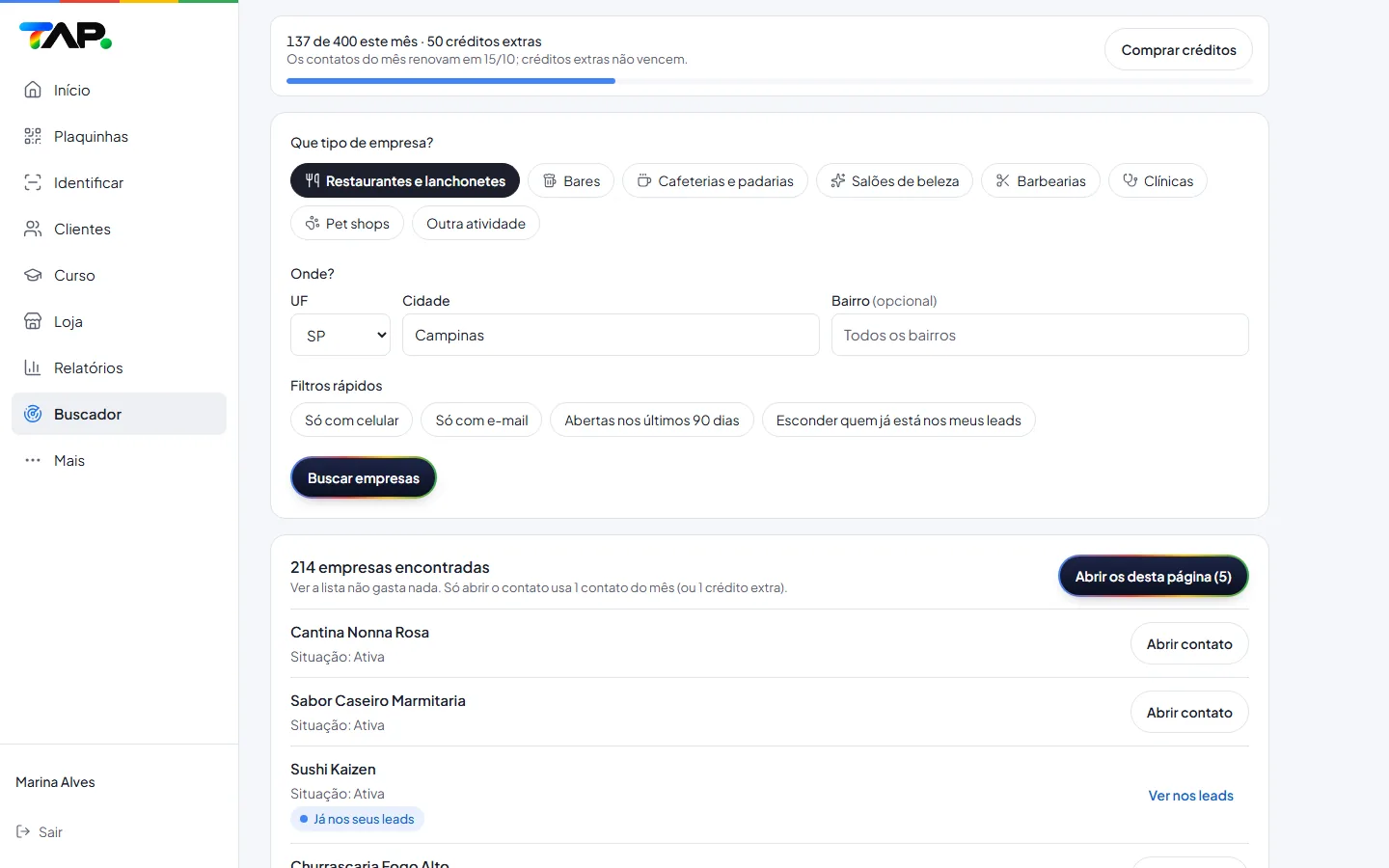
Task: Click the Buscador target icon
Action: tap(33, 414)
